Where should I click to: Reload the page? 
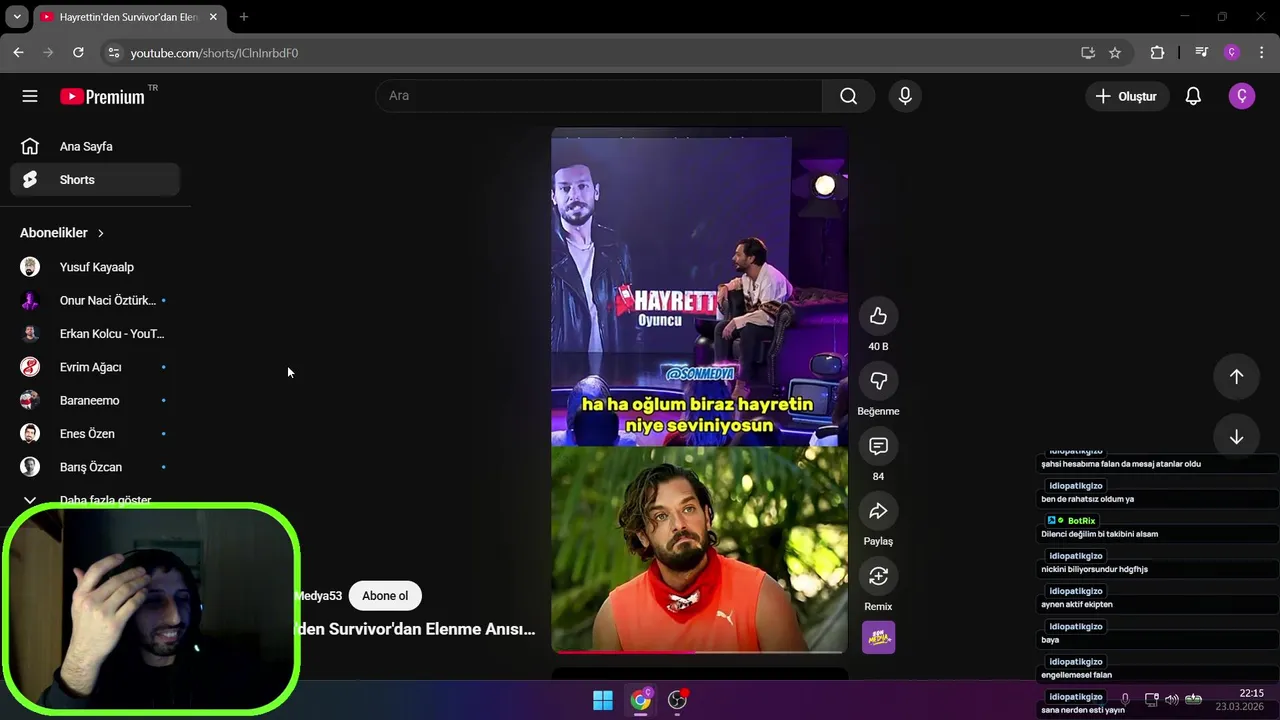(78, 52)
